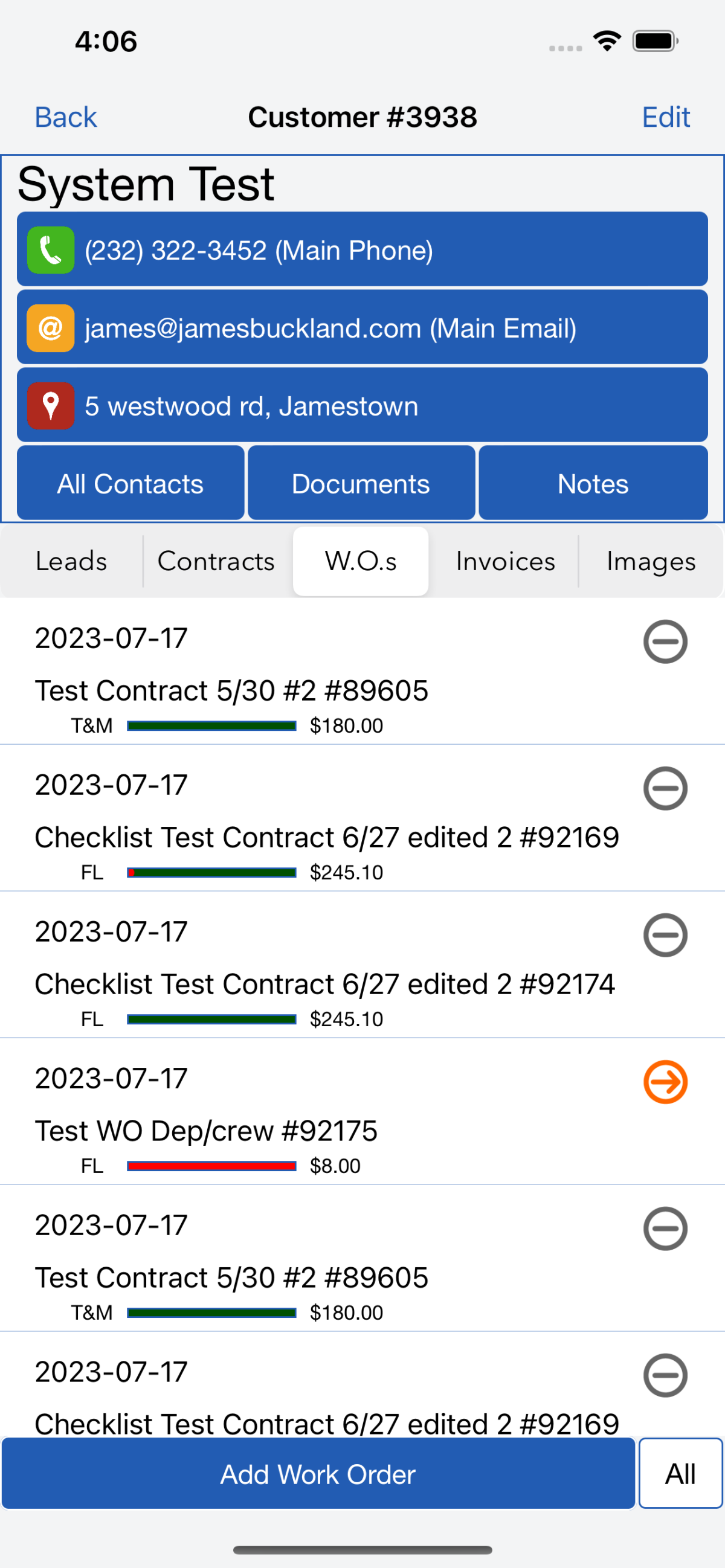Click the red progress bar for #92175

[x=211, y=1166]
